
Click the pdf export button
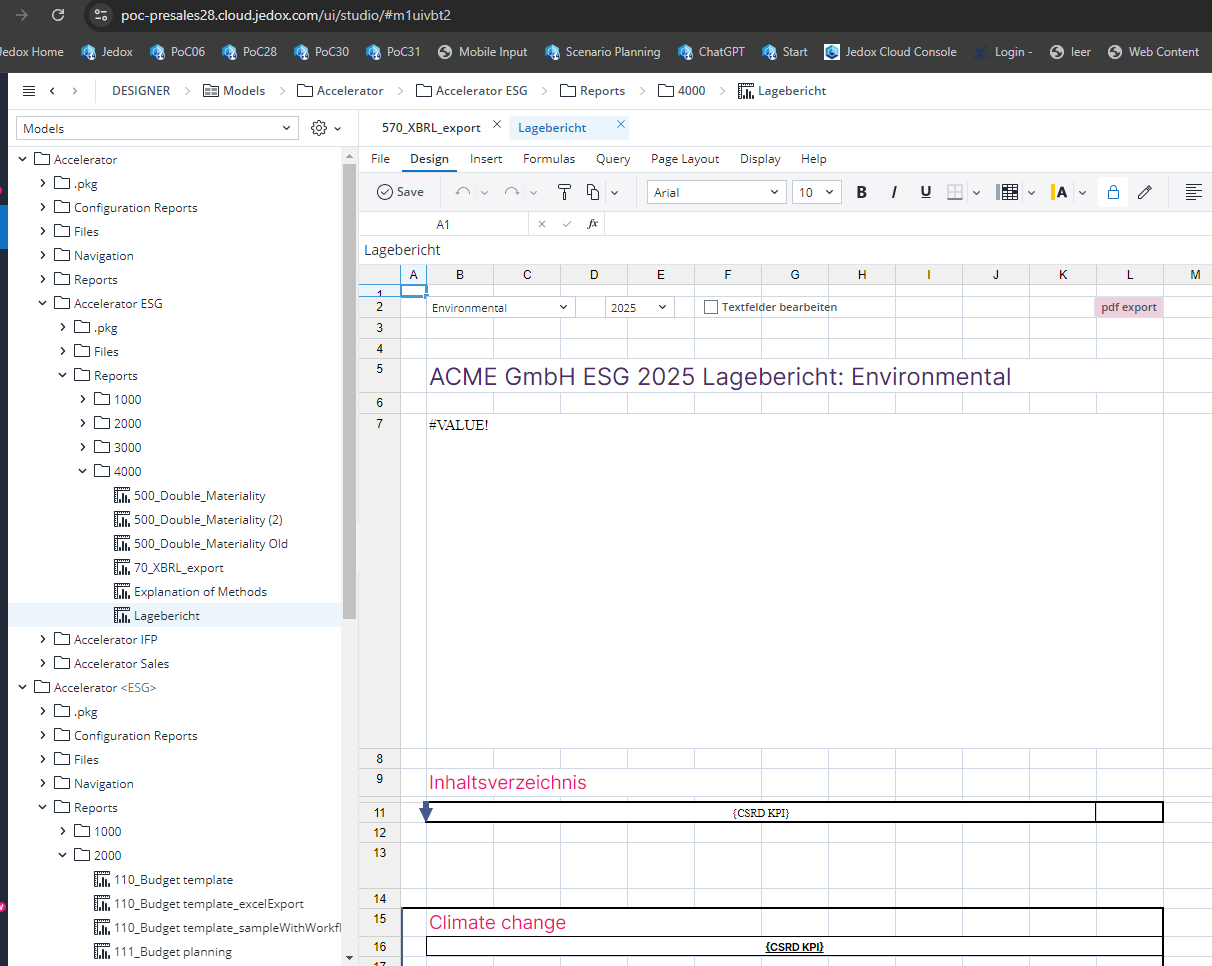click(x=1129, y=307)
